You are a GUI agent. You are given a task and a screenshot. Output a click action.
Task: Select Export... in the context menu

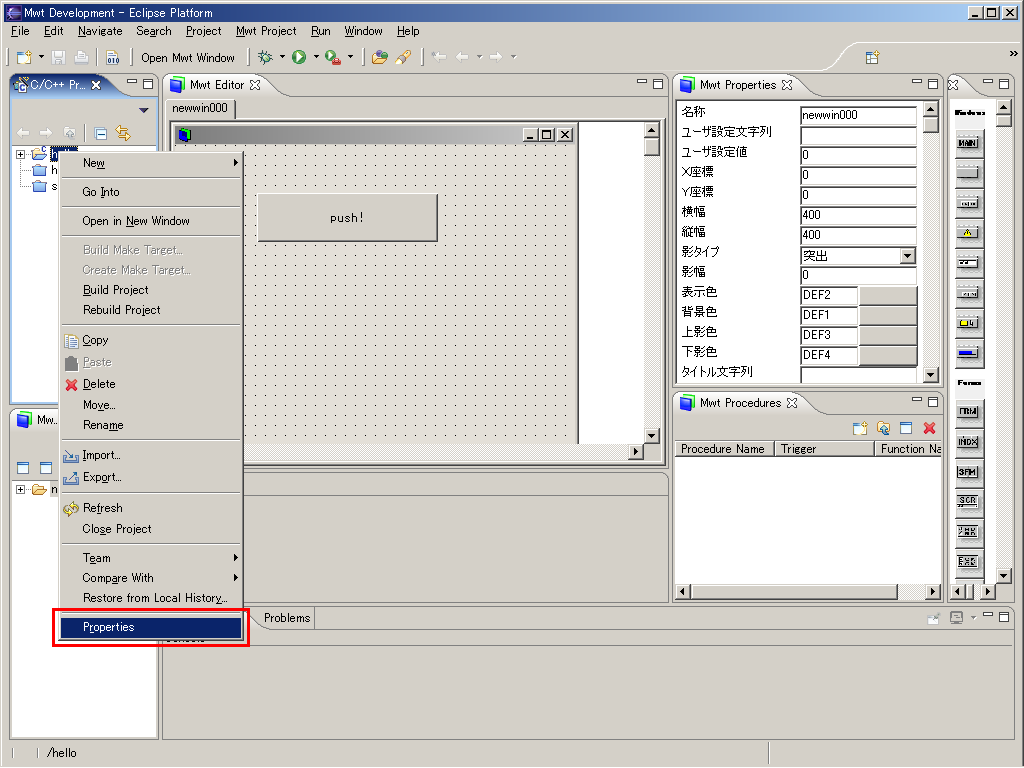tap(151, 477)
